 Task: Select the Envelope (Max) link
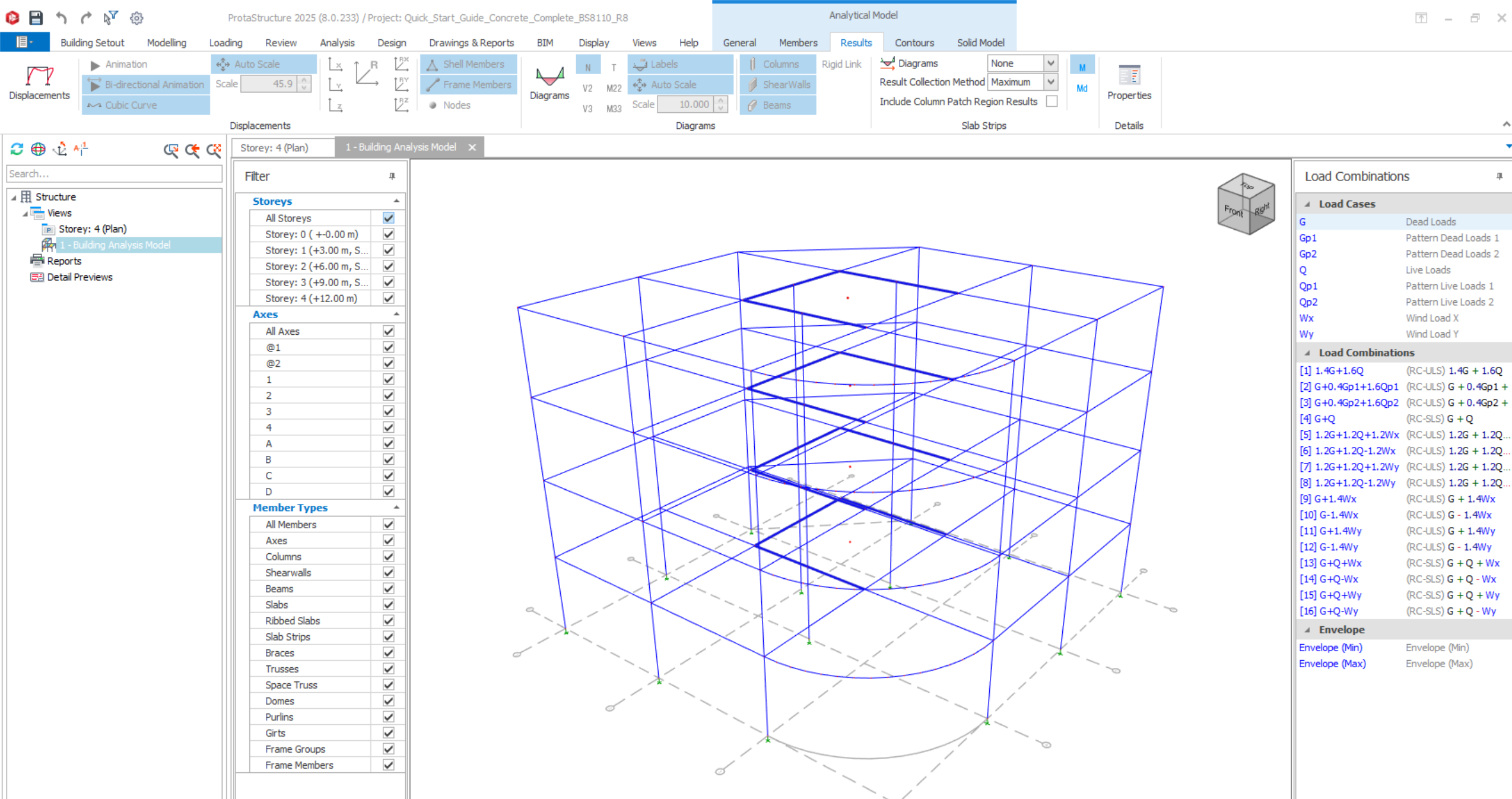pyautogui.click(x=1332, y=664)
